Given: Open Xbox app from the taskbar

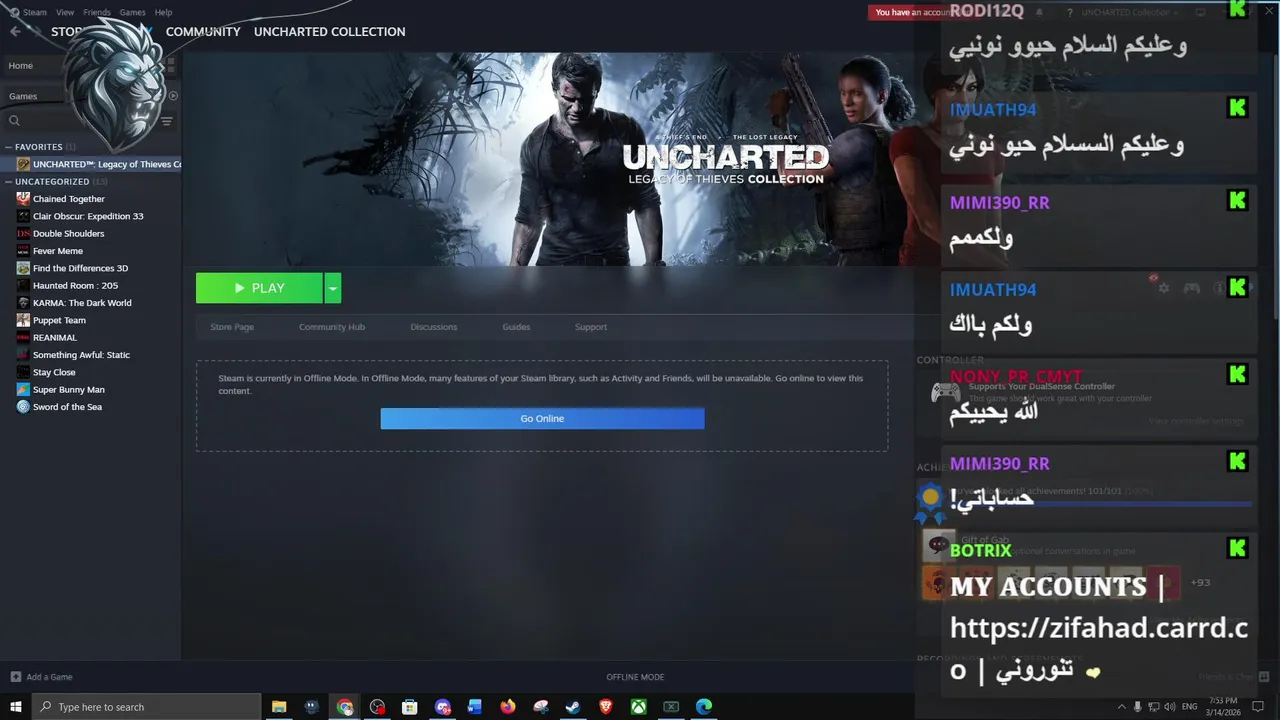Looking at the screenshot, I should coord(638,707).
